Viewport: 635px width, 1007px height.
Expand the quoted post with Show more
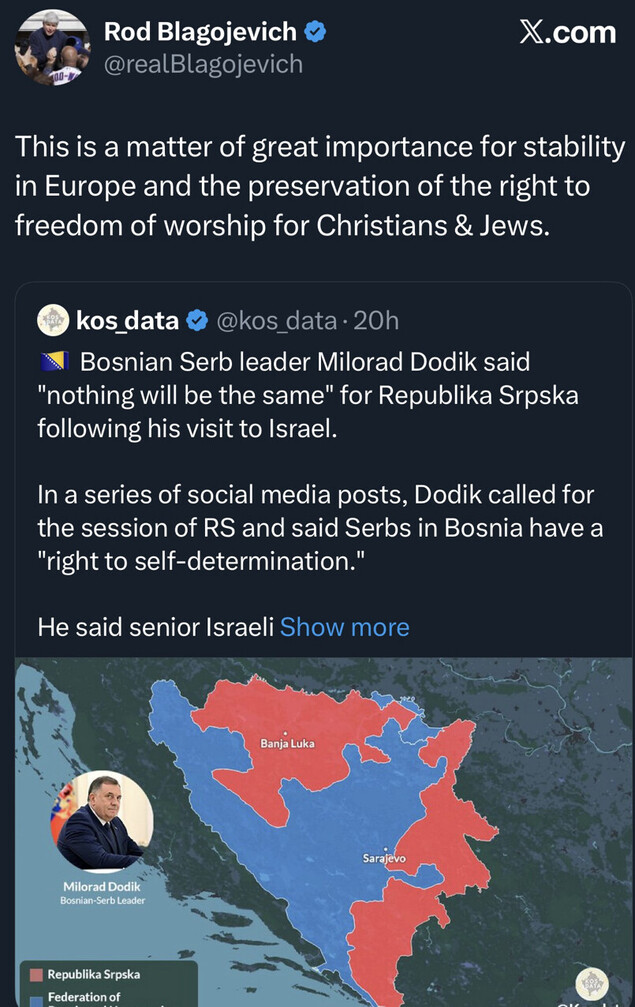click(x=344, y=627)
